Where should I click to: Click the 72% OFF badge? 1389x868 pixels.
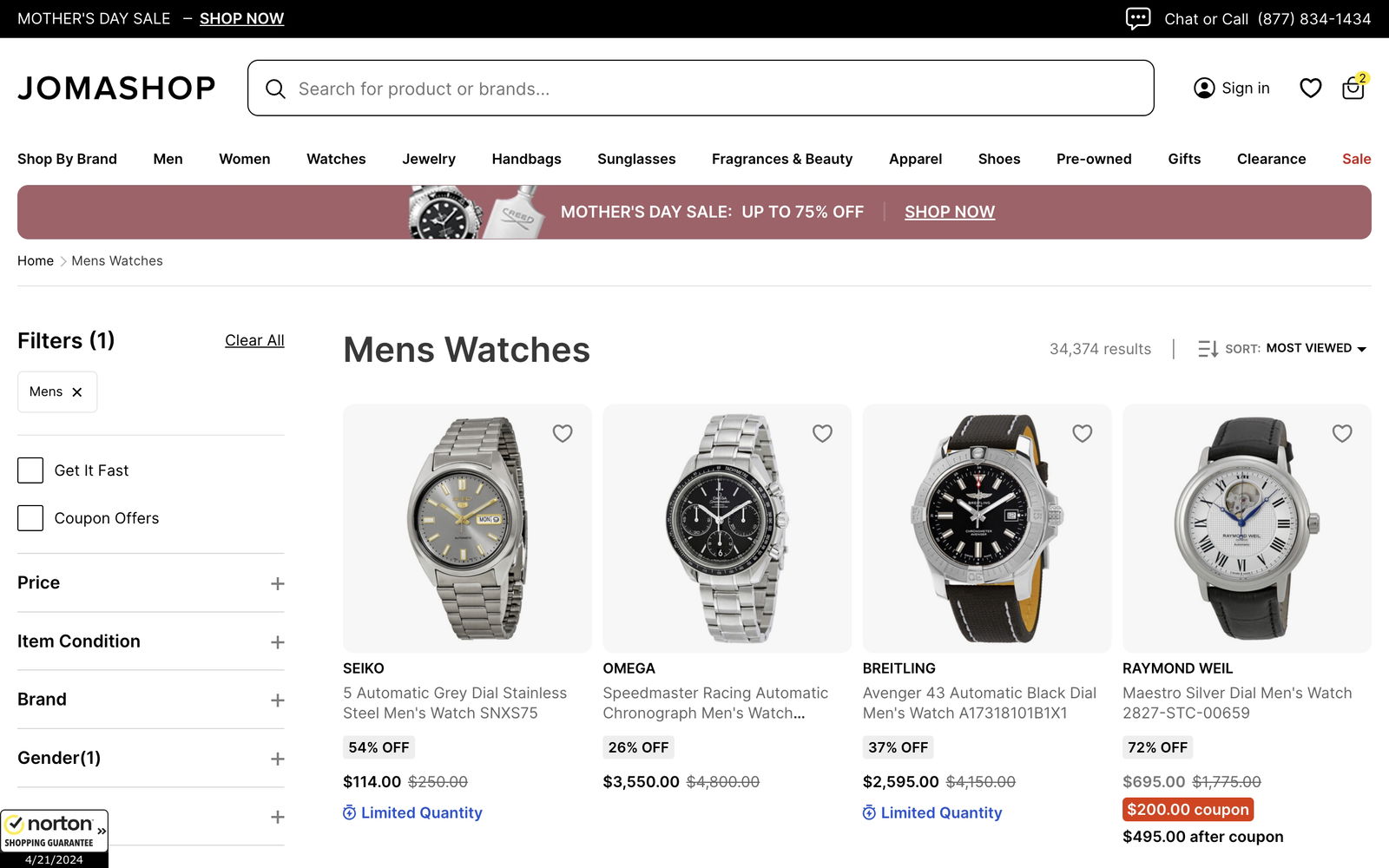click(x=1157, y=747)
